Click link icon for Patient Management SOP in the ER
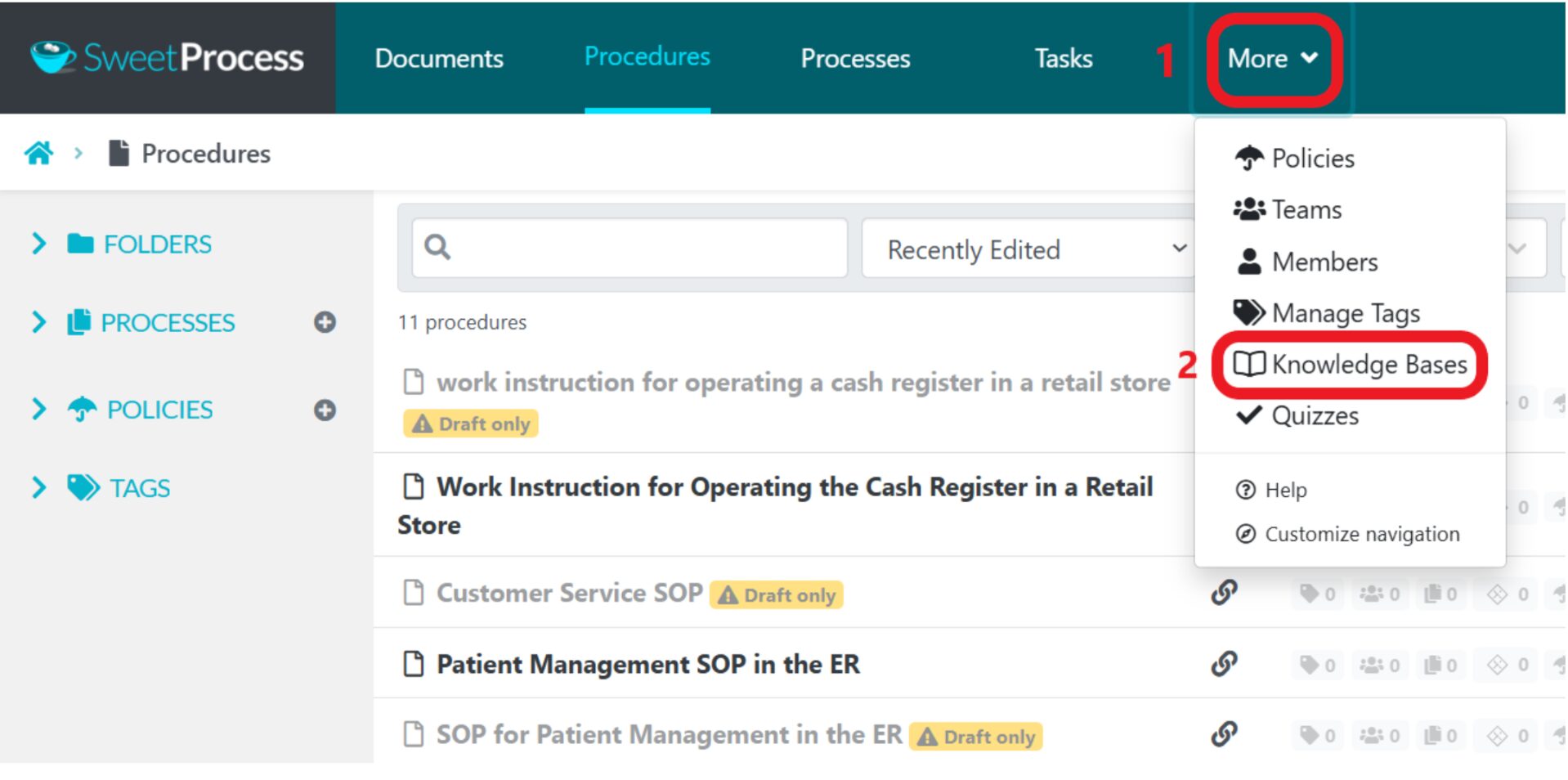The width and height of the screenshot is (1568, 780). pos(1224,663)
